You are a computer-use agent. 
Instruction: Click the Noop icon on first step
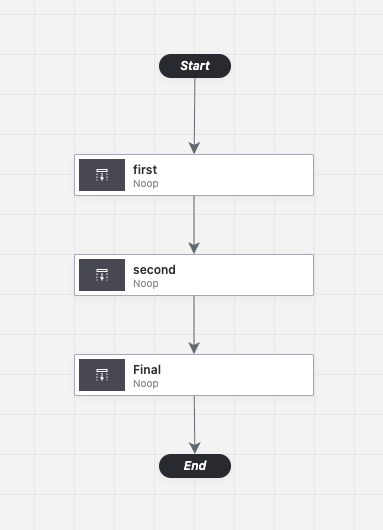(x=102, y=175)
